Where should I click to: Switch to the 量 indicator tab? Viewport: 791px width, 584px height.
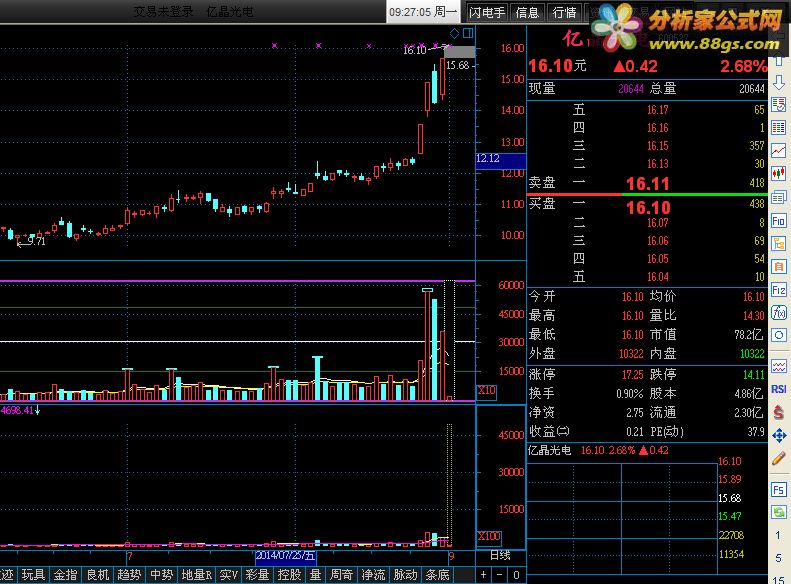click(x=316, y=574)
